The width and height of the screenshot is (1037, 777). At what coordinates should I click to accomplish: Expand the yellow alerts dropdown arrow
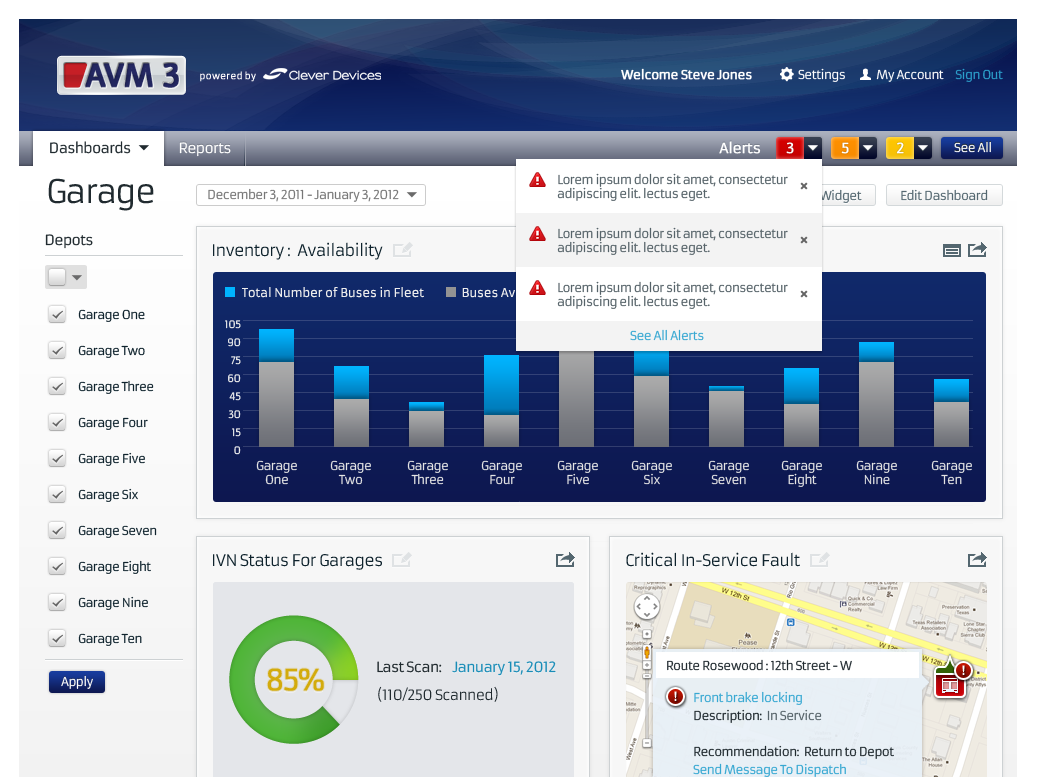[x=923, y=148]
